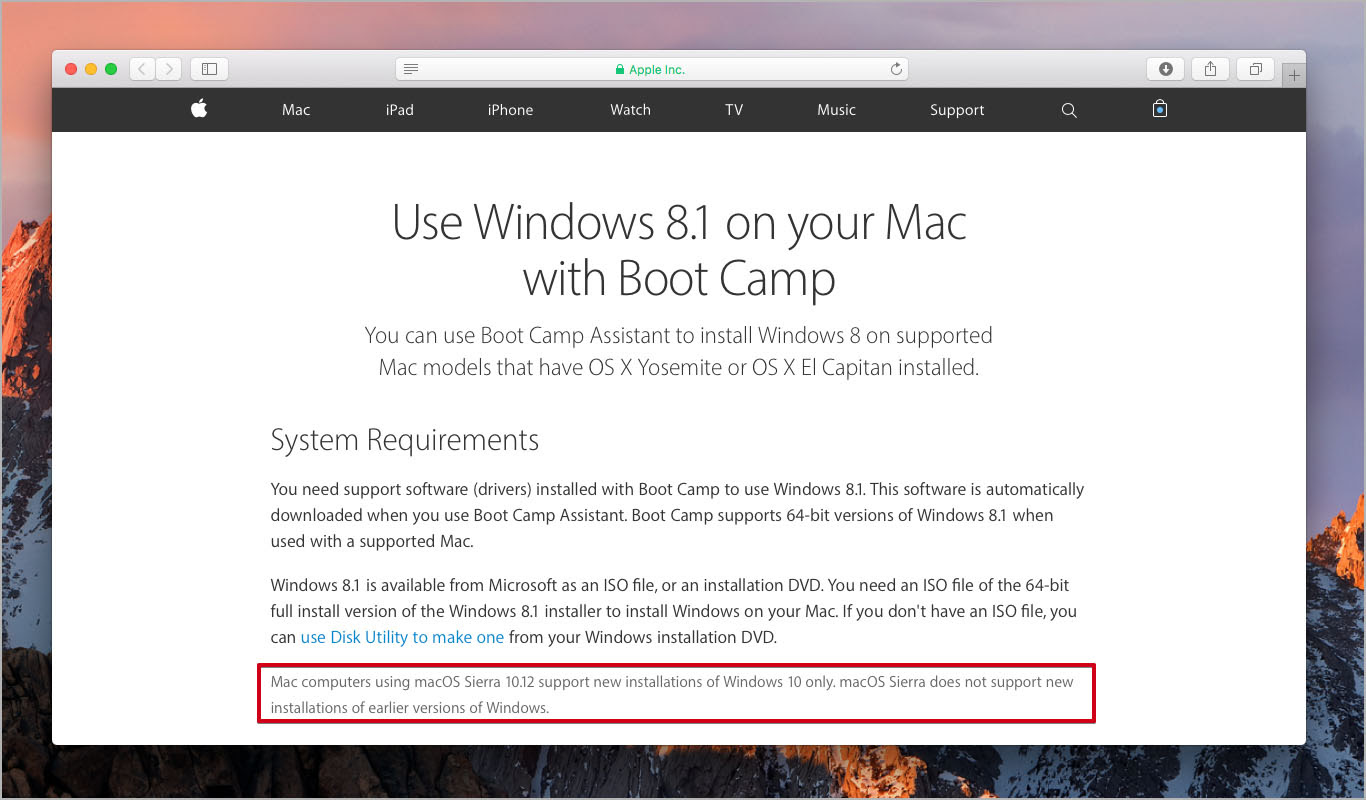Click the 'You can use Boot Camp Assistant' subtitle

(678, 351)
